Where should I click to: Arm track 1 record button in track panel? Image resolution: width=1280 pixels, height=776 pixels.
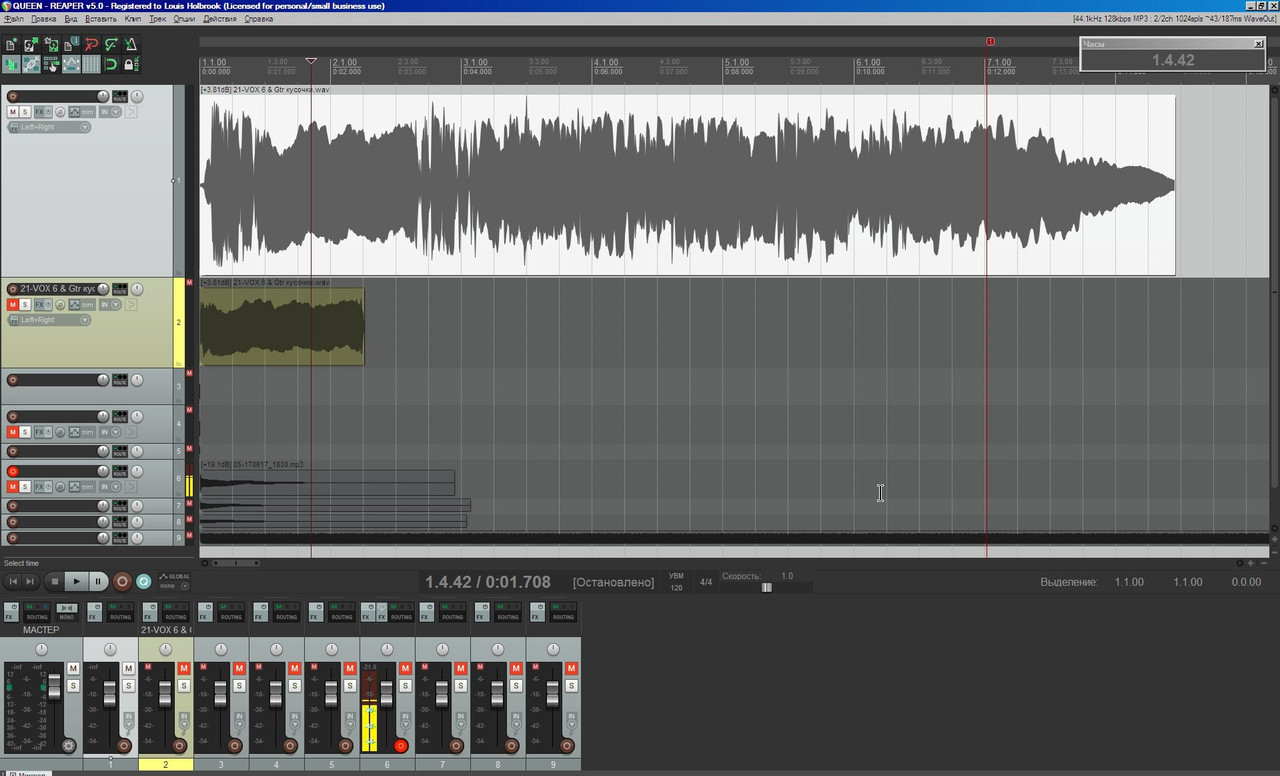click(x=13, y=96)
